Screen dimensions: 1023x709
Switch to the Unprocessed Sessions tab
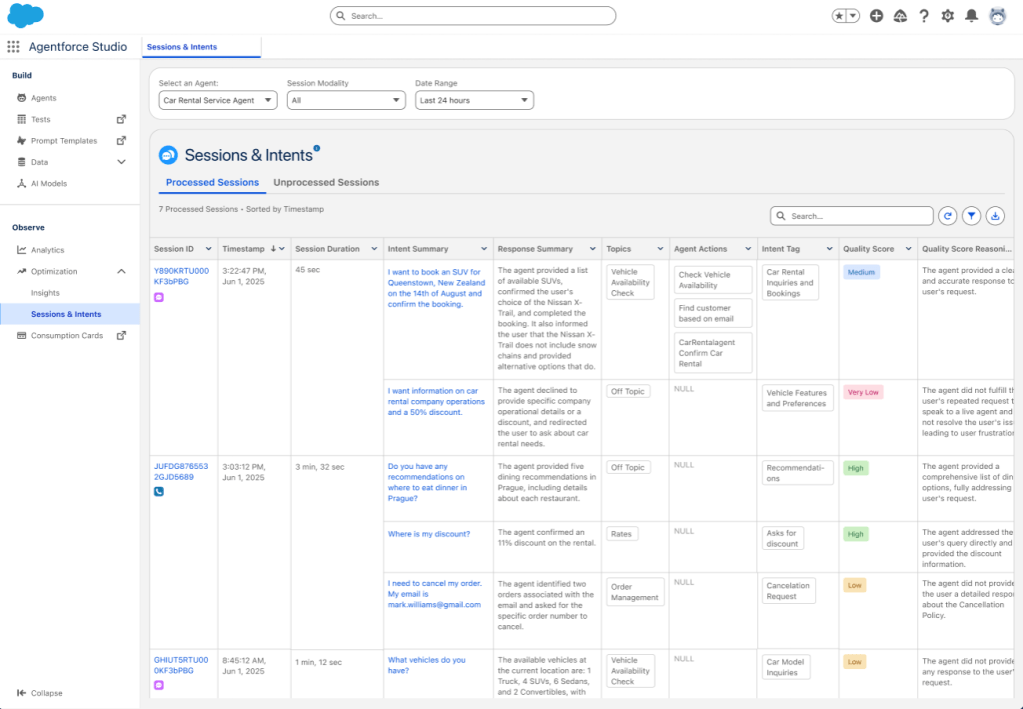326,183
